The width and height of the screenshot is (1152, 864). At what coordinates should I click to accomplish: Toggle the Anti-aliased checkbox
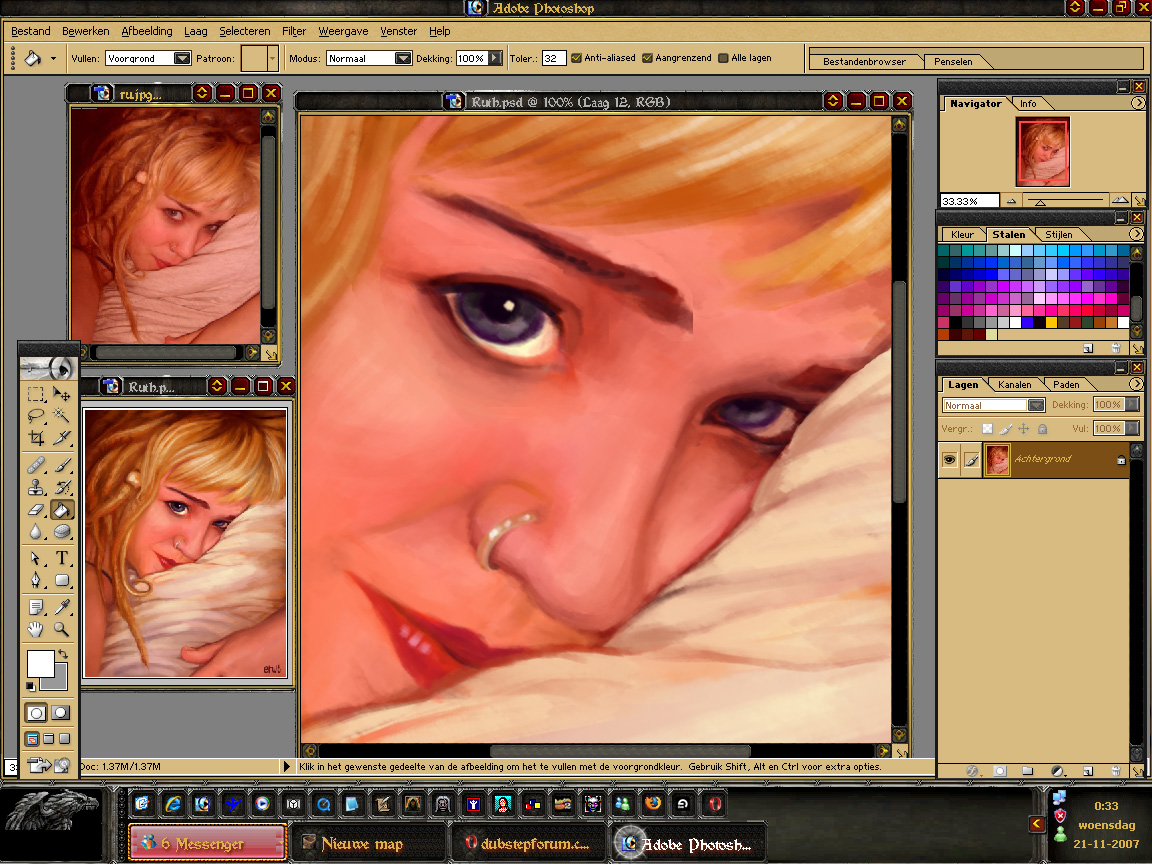576,58
